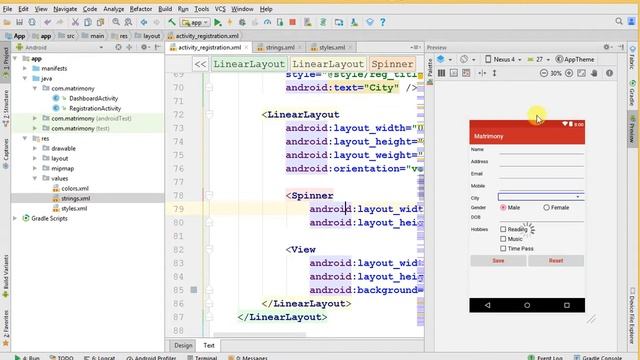Switch to the styles.xml editor tab
Image resolution: width=640 pixels, height=360 pixels.
(x=332, y=47)
